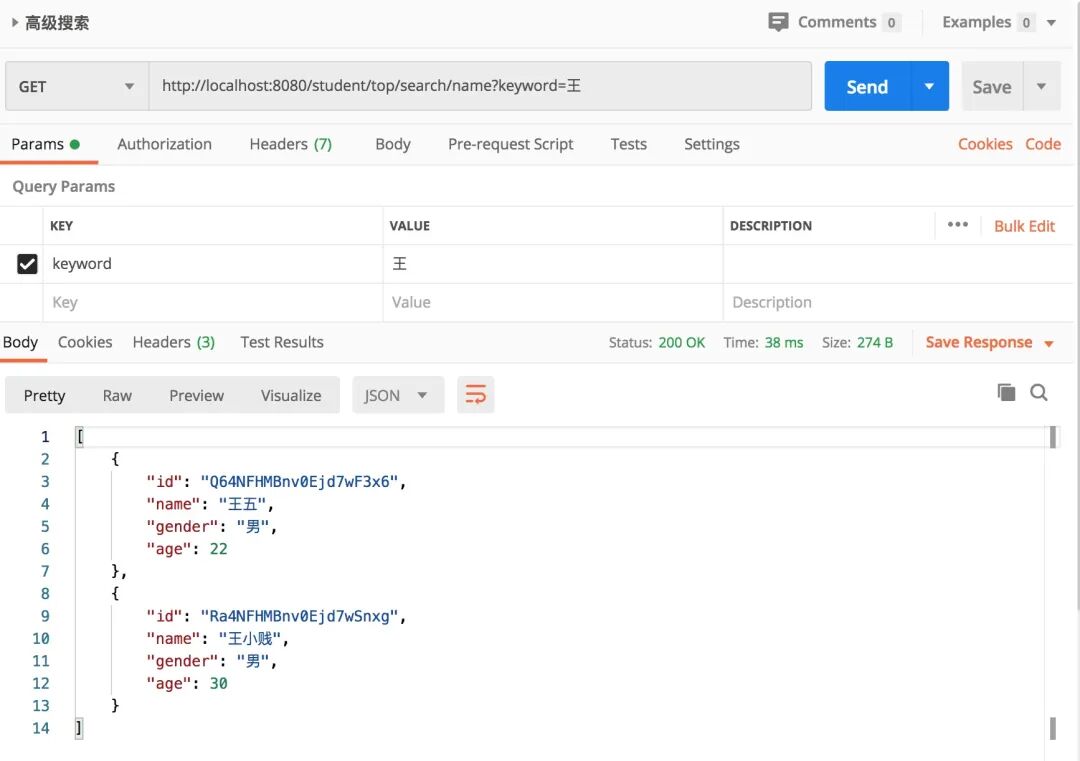
Task: Open the Save options dropdown arrow
Action: pos(1041,86)
